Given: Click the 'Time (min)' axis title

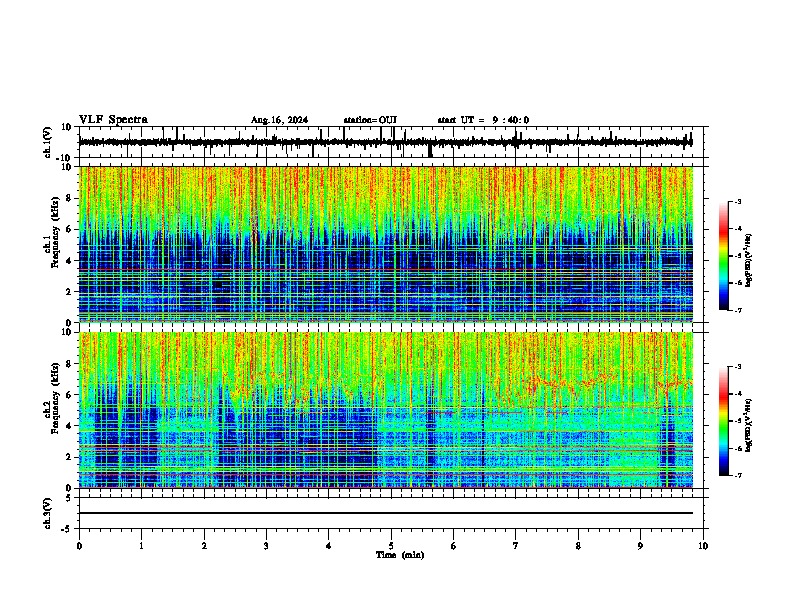Looking at the screenshot, I should [x=400, y=555].
